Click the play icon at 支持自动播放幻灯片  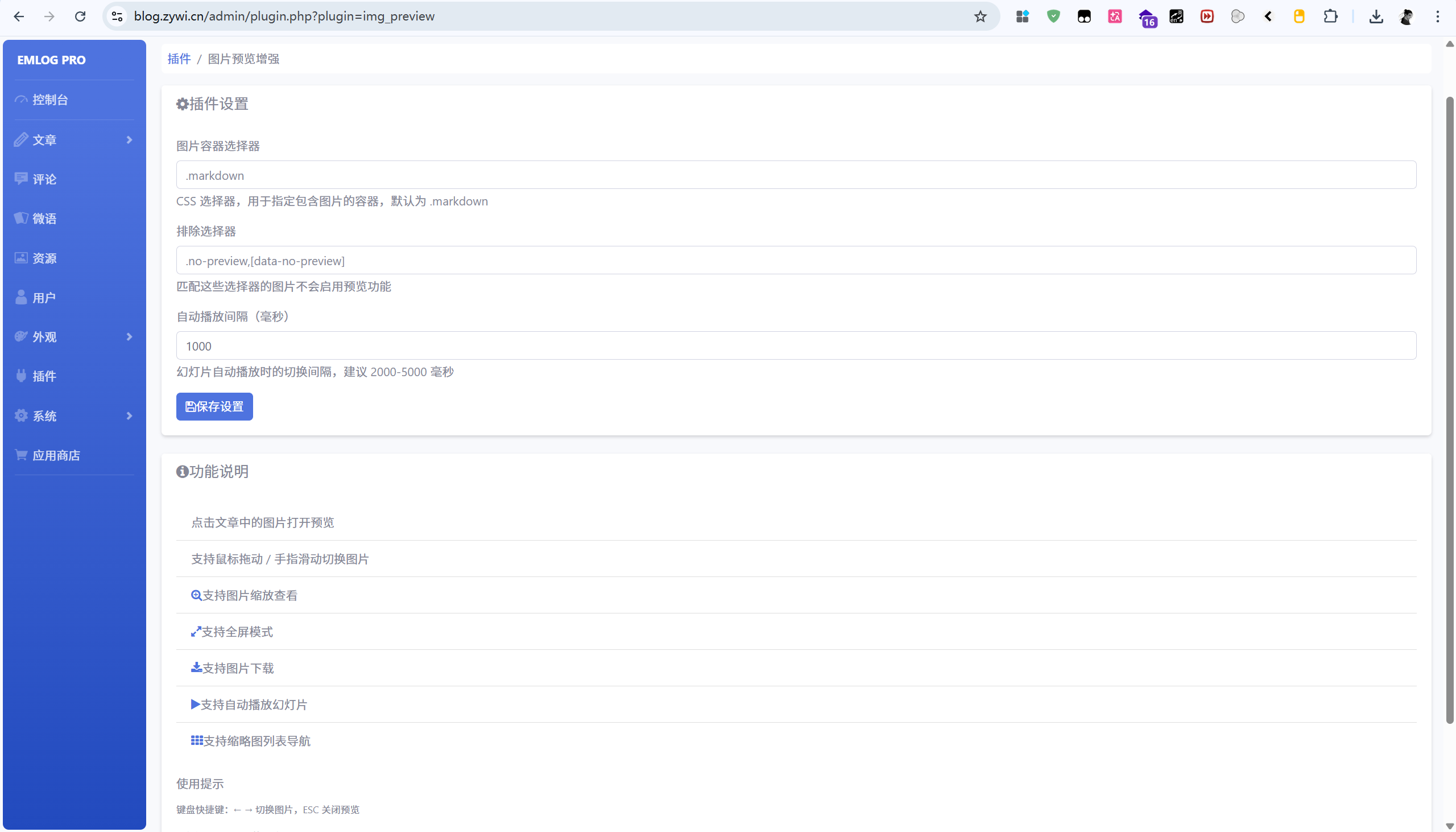(195, 705)
